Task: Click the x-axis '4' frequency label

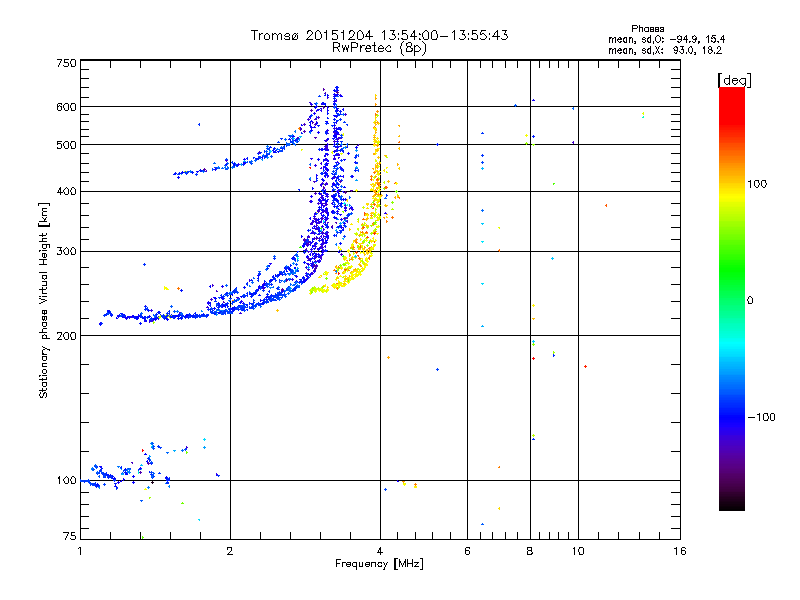Action: pos(380,551)
